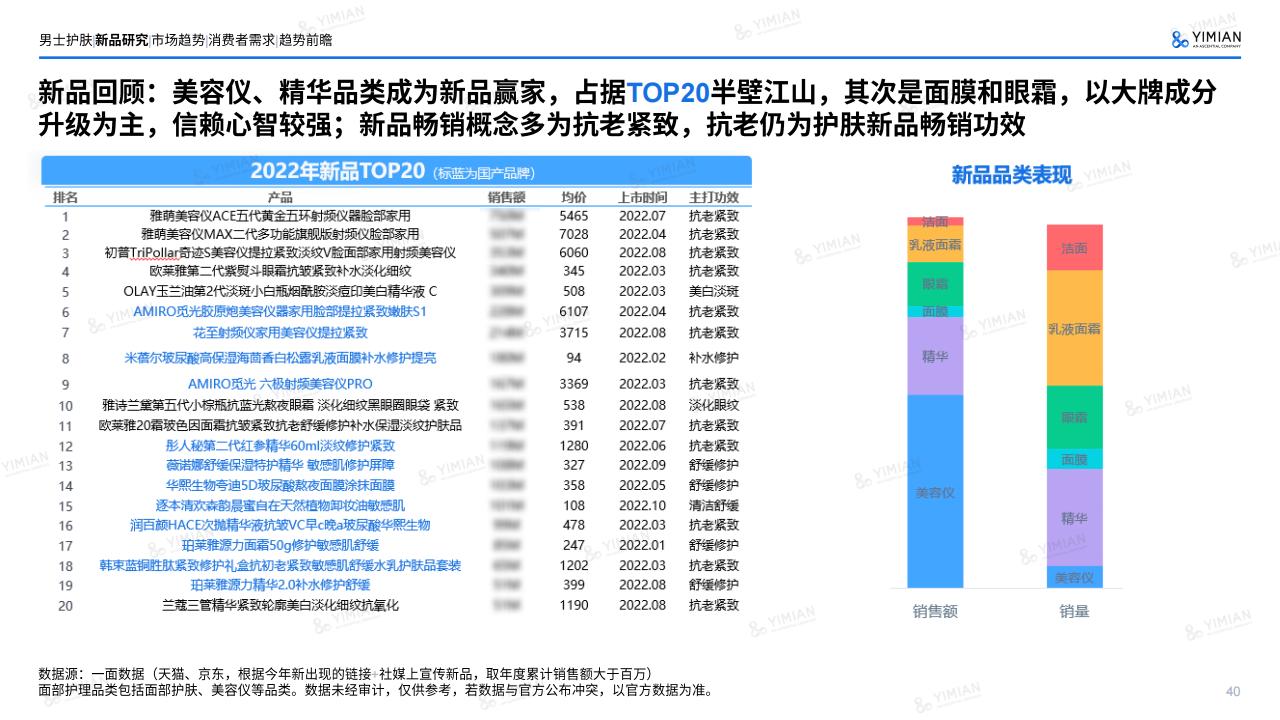Click the 淡化眼纹 efficacy cell
Screen dimensions: 1280x720
click(x=714, y=405)
